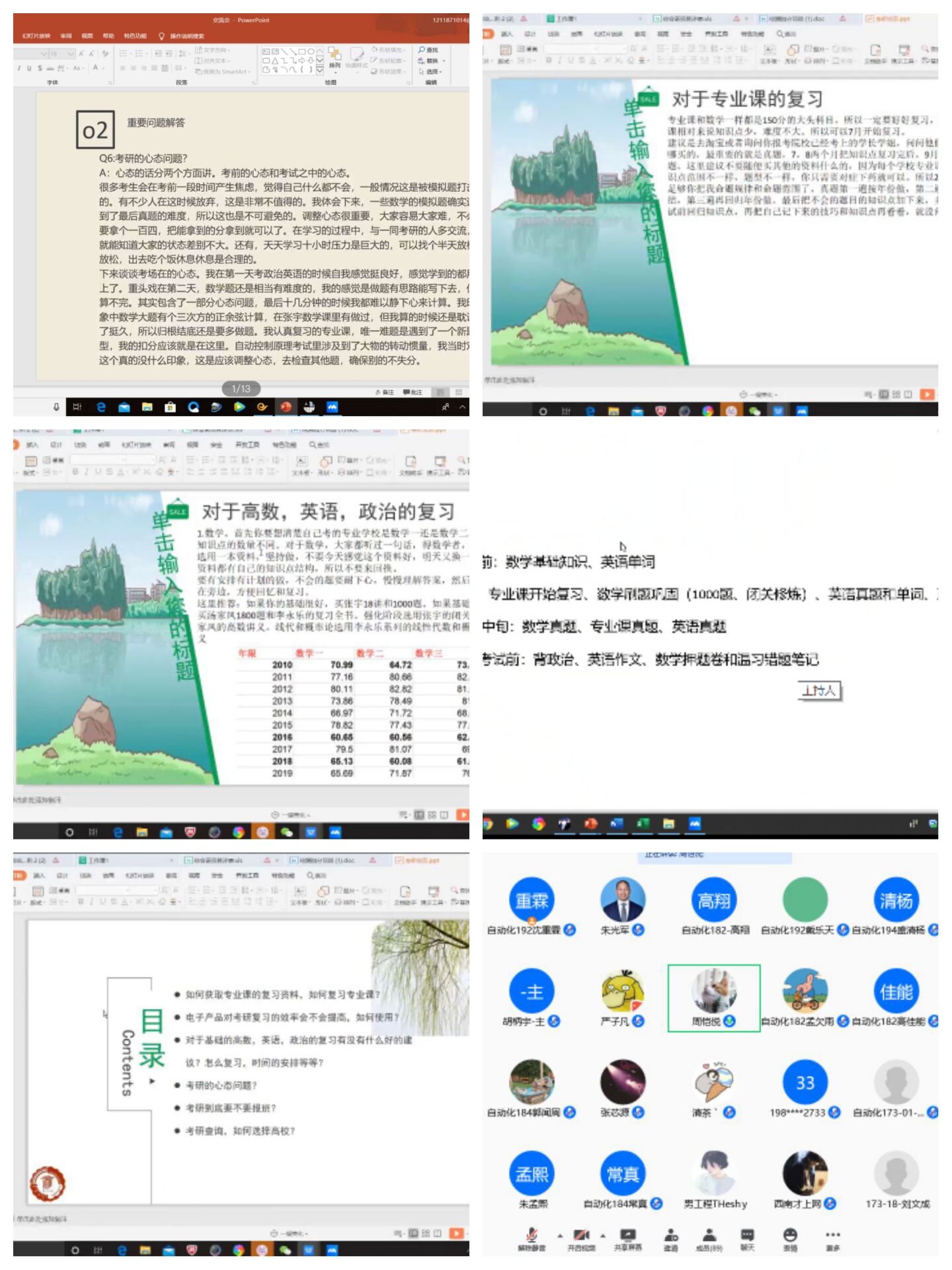Open the emoji reactions (表情) icon
952x1270 pixels.
tap(790, 1236)
